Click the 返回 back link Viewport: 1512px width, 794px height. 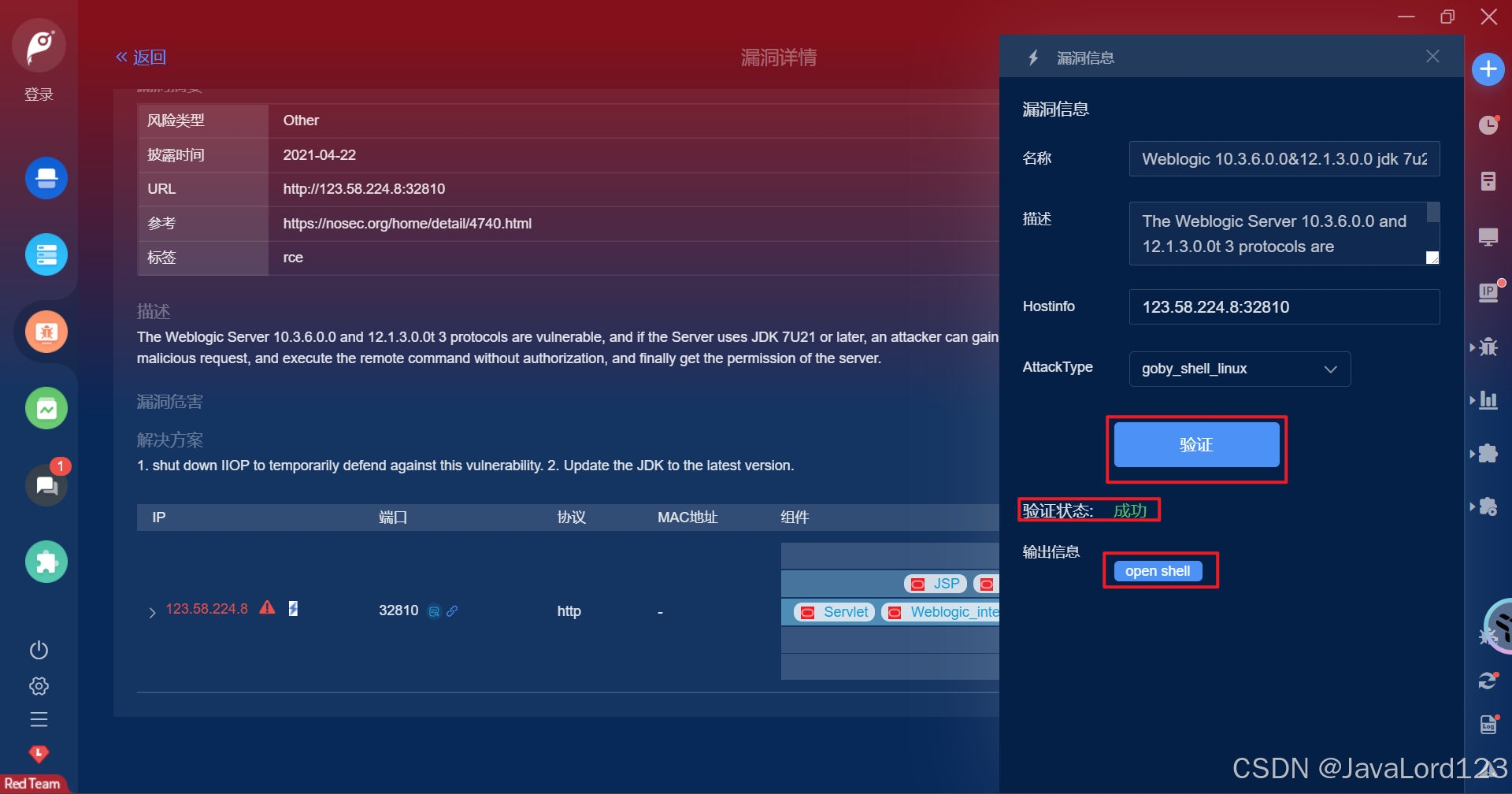tap(141, 58)
